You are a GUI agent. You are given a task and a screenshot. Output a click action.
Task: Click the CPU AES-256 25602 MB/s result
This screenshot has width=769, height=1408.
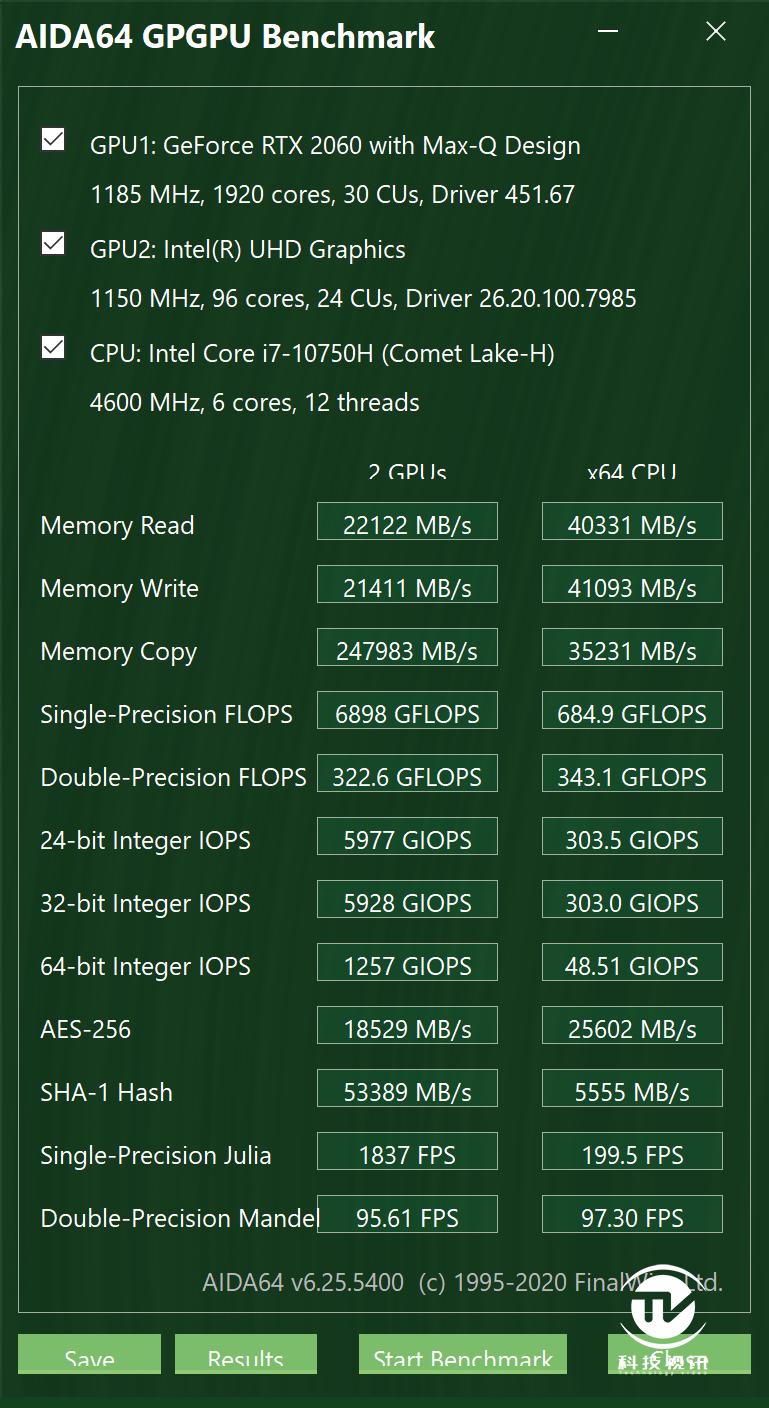pos(632,1026)
